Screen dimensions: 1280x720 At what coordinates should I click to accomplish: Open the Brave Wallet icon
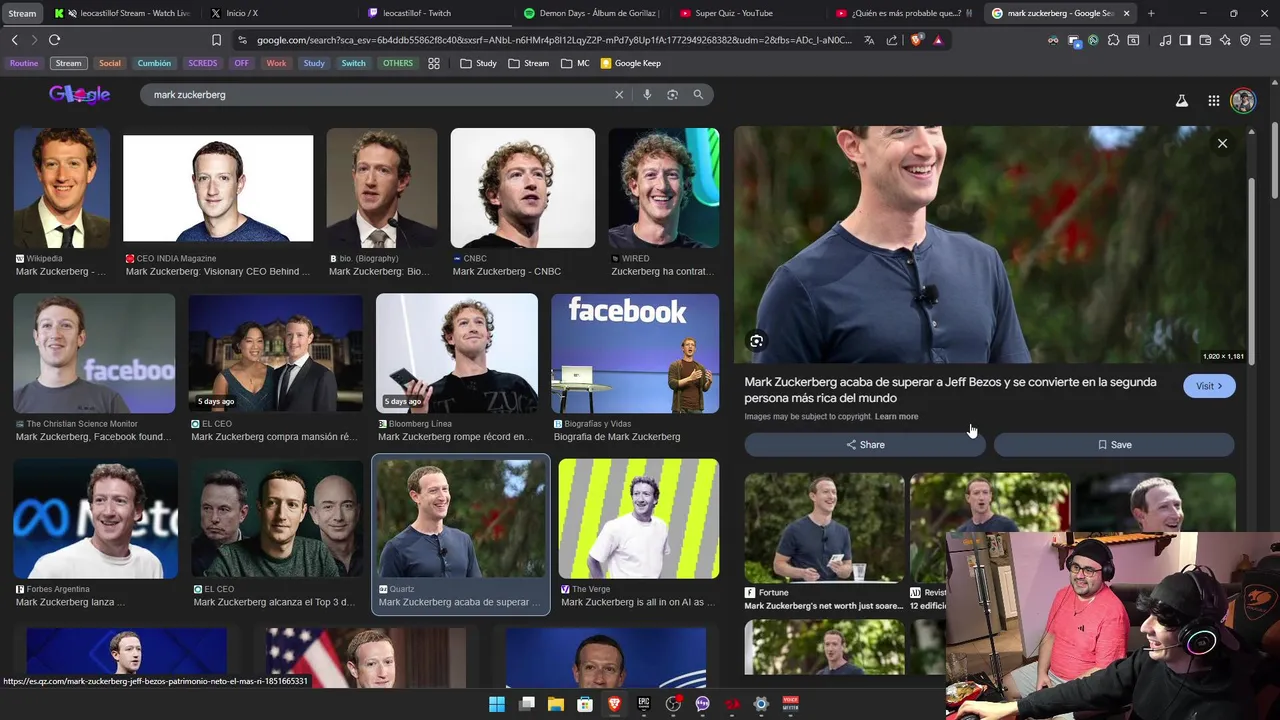1205,40
